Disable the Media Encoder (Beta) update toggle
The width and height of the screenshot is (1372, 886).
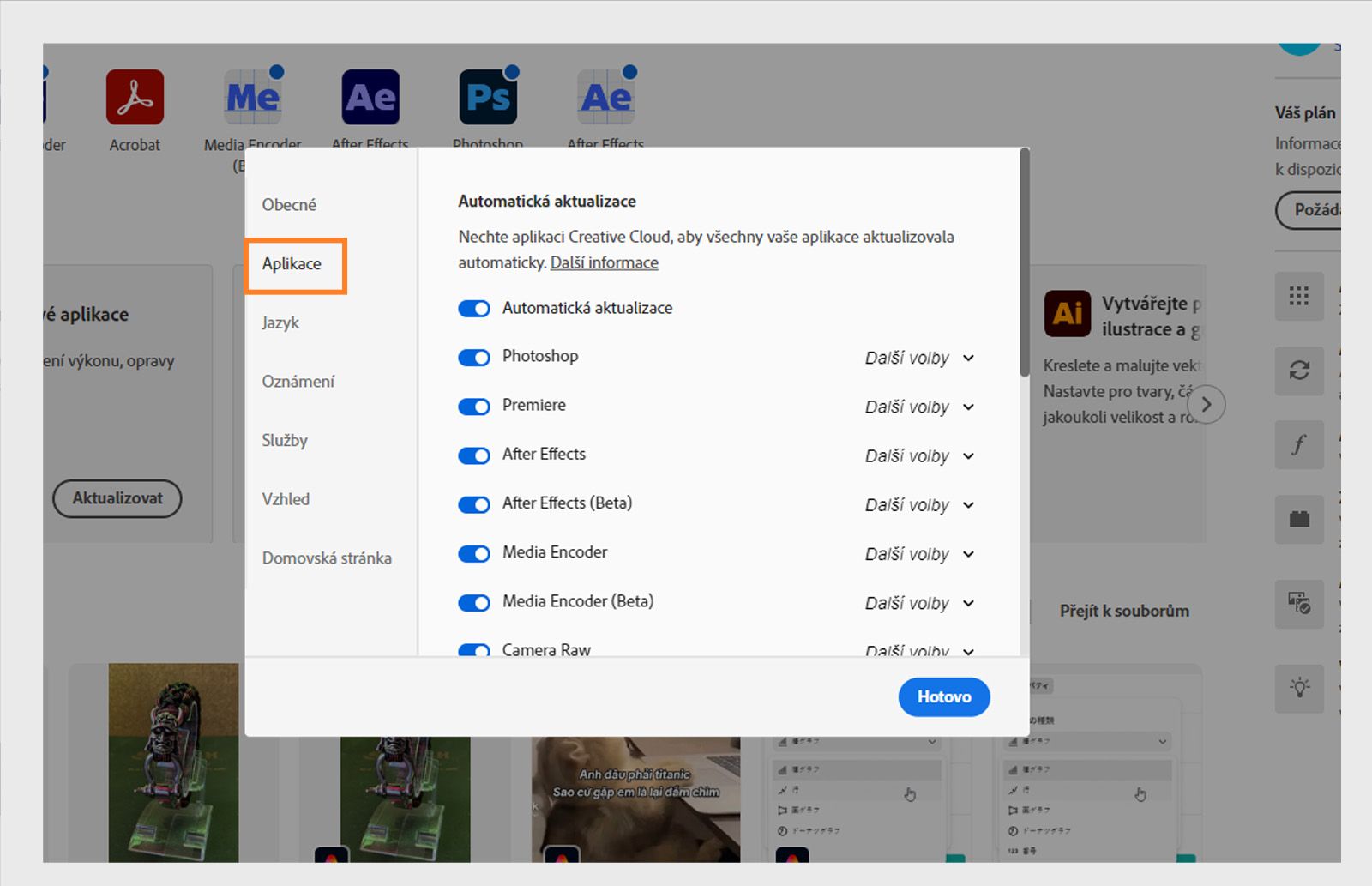click(473, 602)
